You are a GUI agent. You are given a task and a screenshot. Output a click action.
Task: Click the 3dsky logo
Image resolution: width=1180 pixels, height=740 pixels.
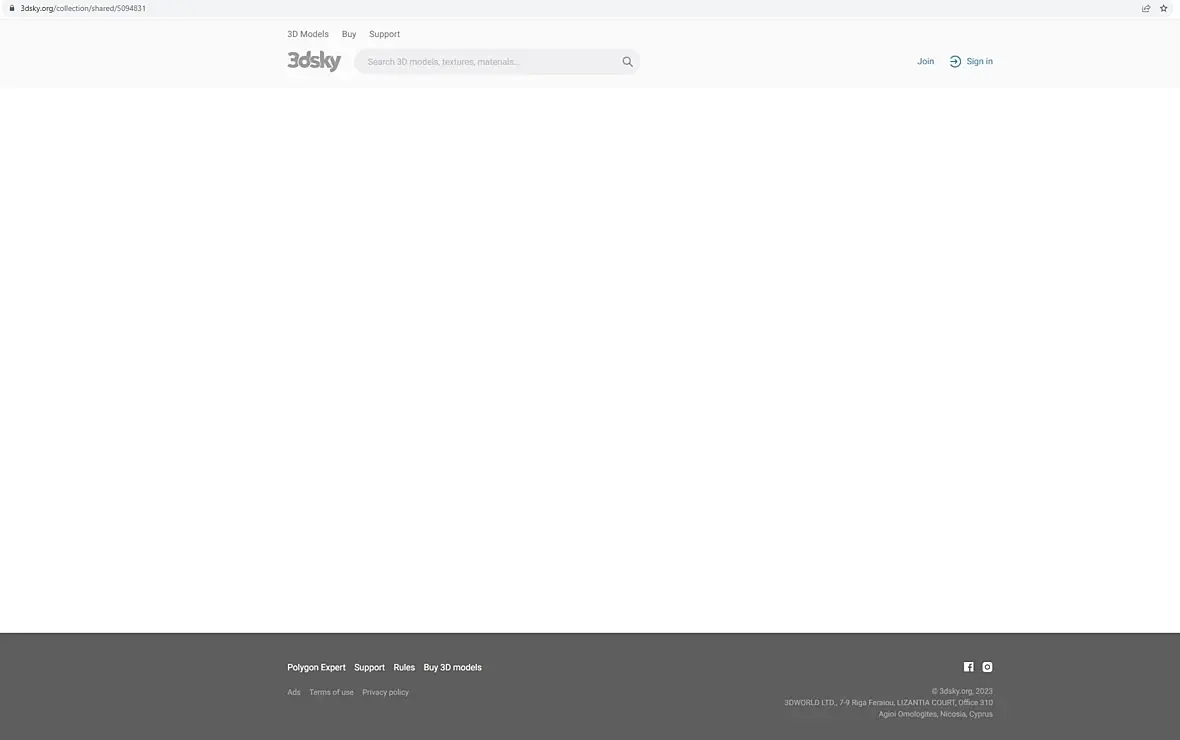click(314, 61)
